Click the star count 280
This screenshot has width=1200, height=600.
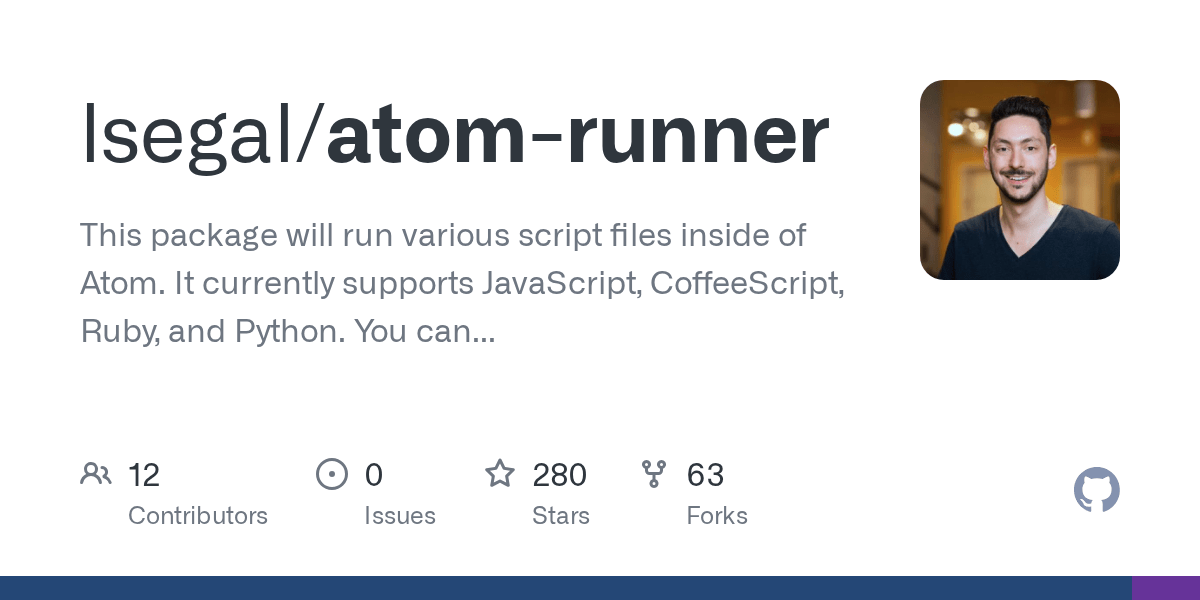[x=559, y=475]
